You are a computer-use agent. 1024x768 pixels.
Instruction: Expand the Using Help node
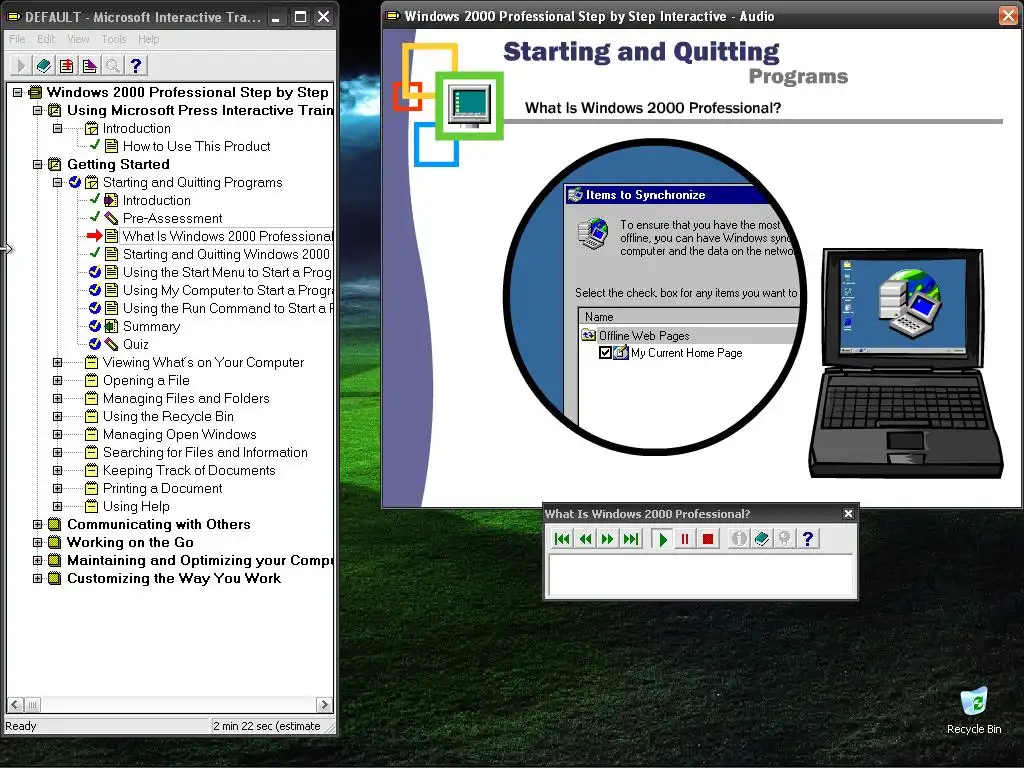pos(57,506)
